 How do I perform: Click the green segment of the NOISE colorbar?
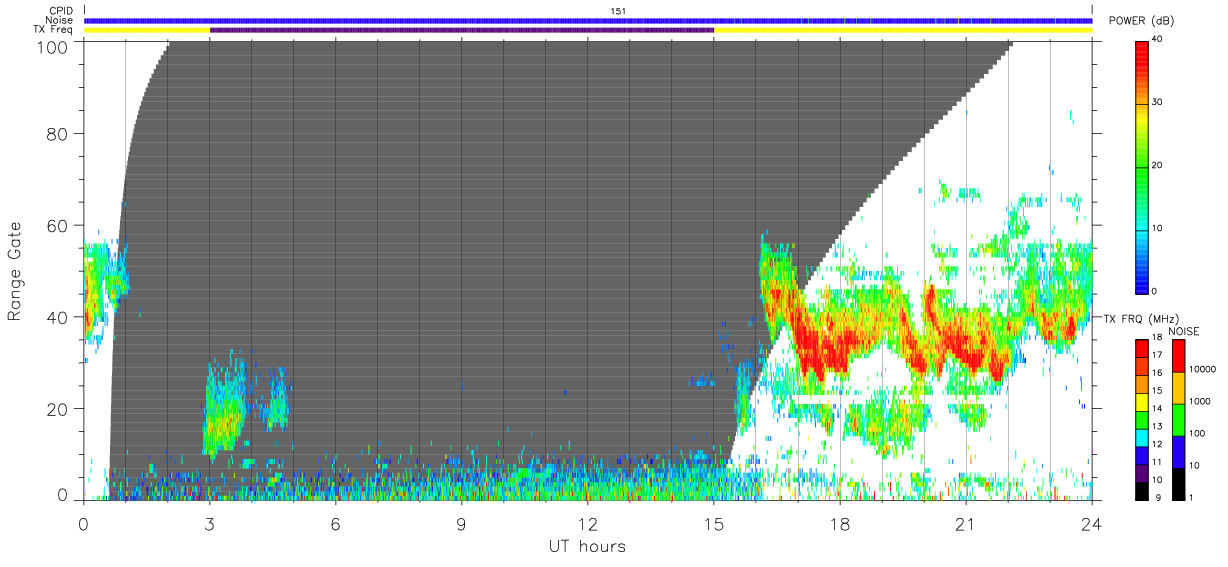tap(1179, 419)
